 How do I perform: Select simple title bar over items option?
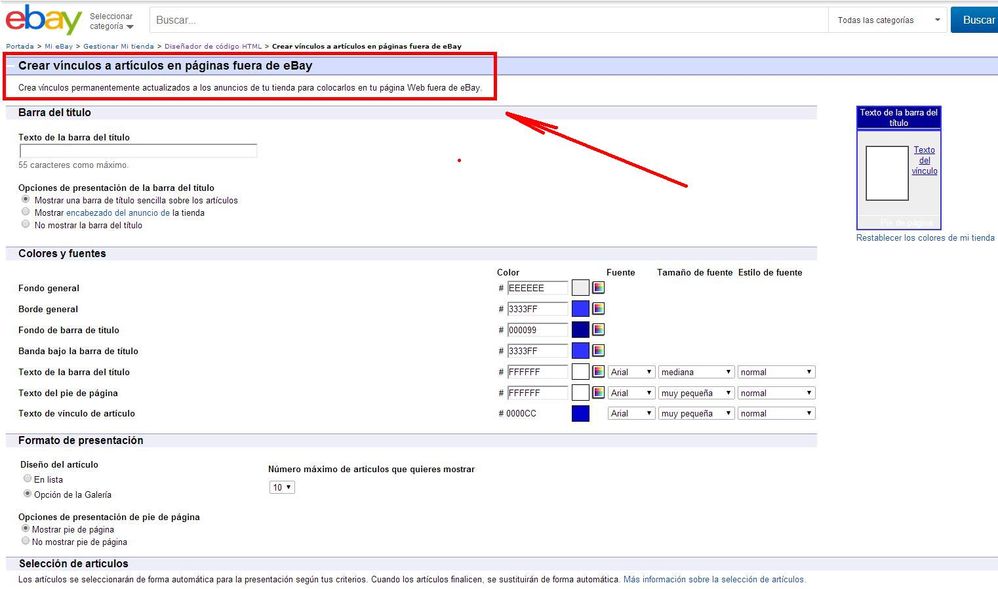[x=26, y=199]
